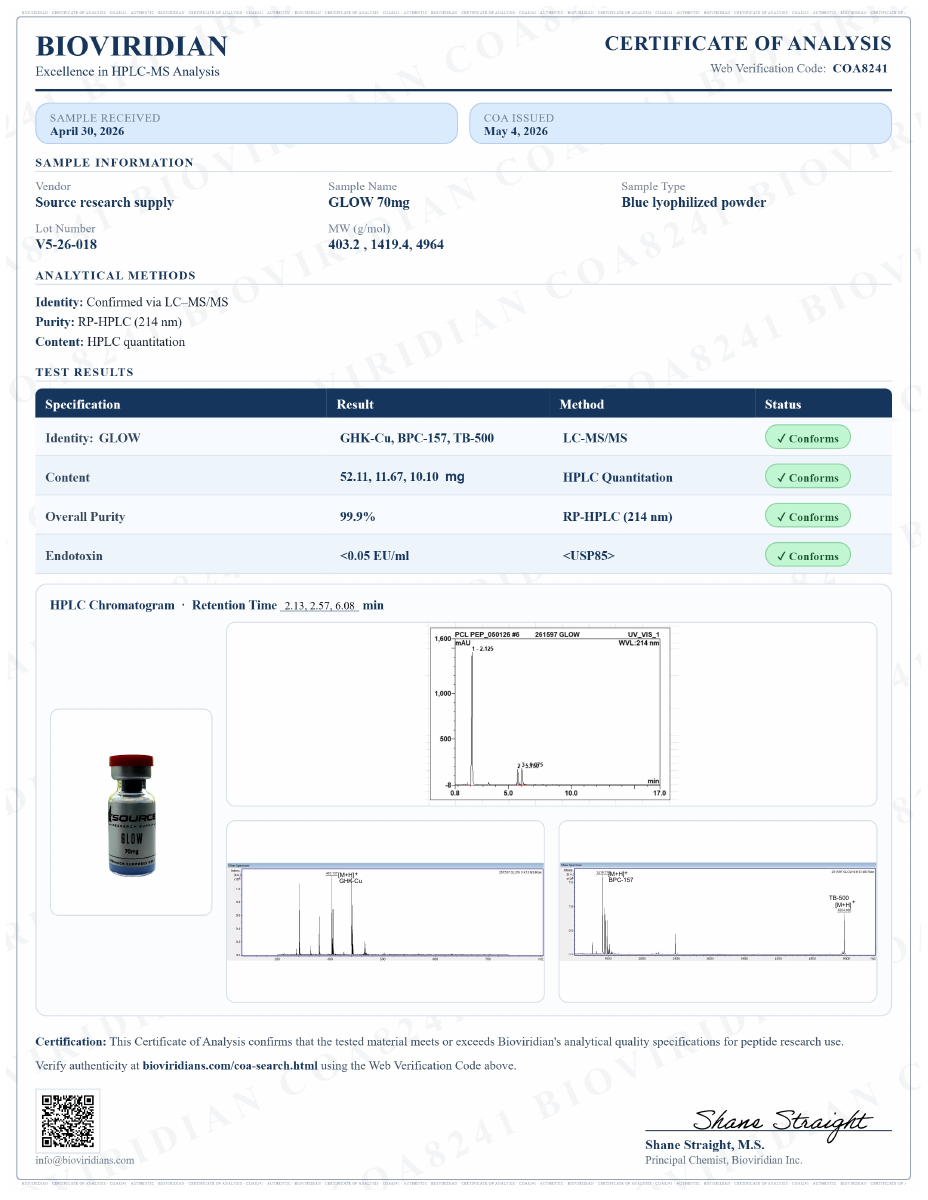Open the HPLC chromatogram plot
The height and width of the screenshot is (1200, 928).
[551, 714]
